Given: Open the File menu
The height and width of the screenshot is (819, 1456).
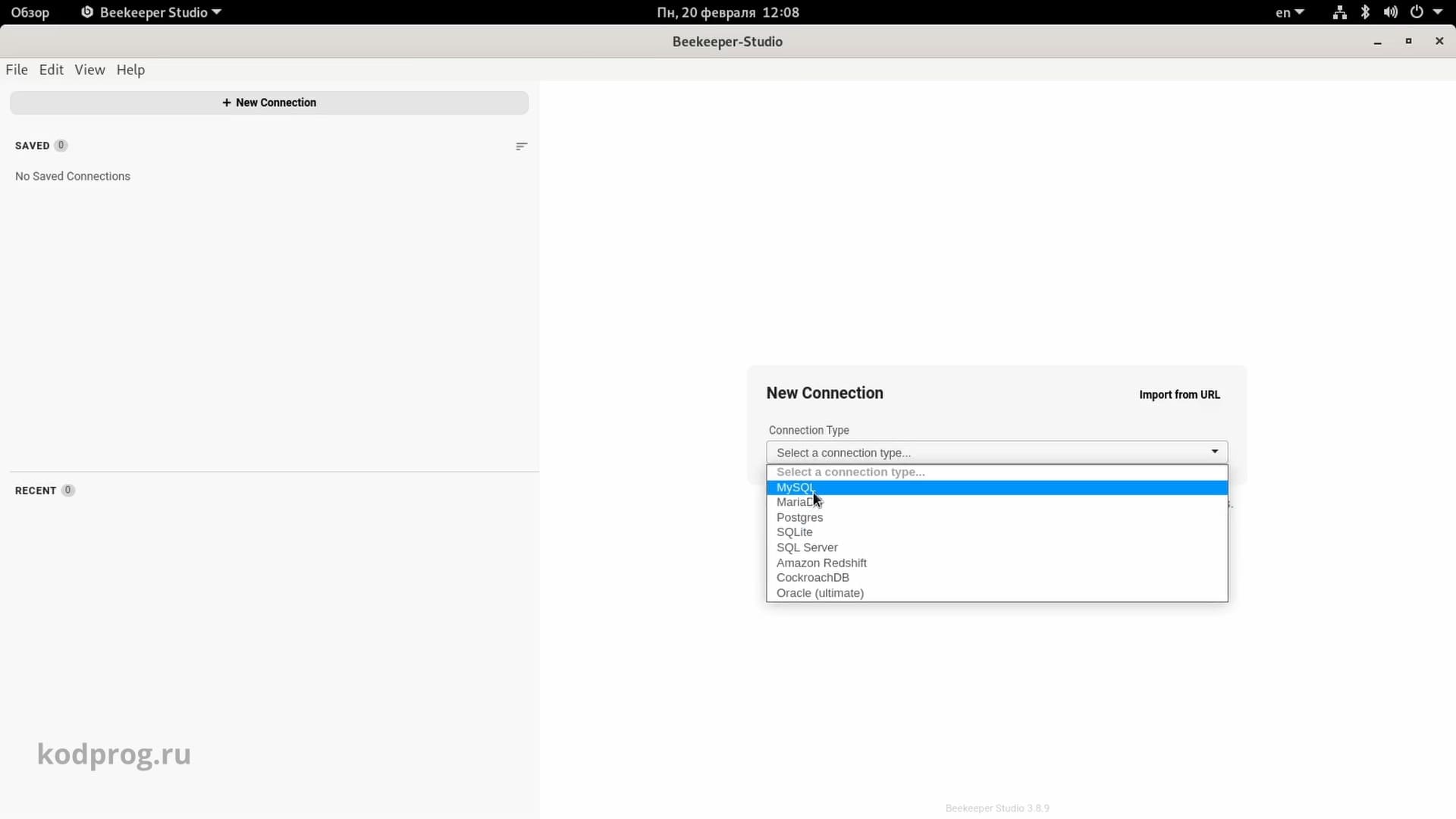Looking at the screenshot, I should pyautogui.click(x=17, y=70).
